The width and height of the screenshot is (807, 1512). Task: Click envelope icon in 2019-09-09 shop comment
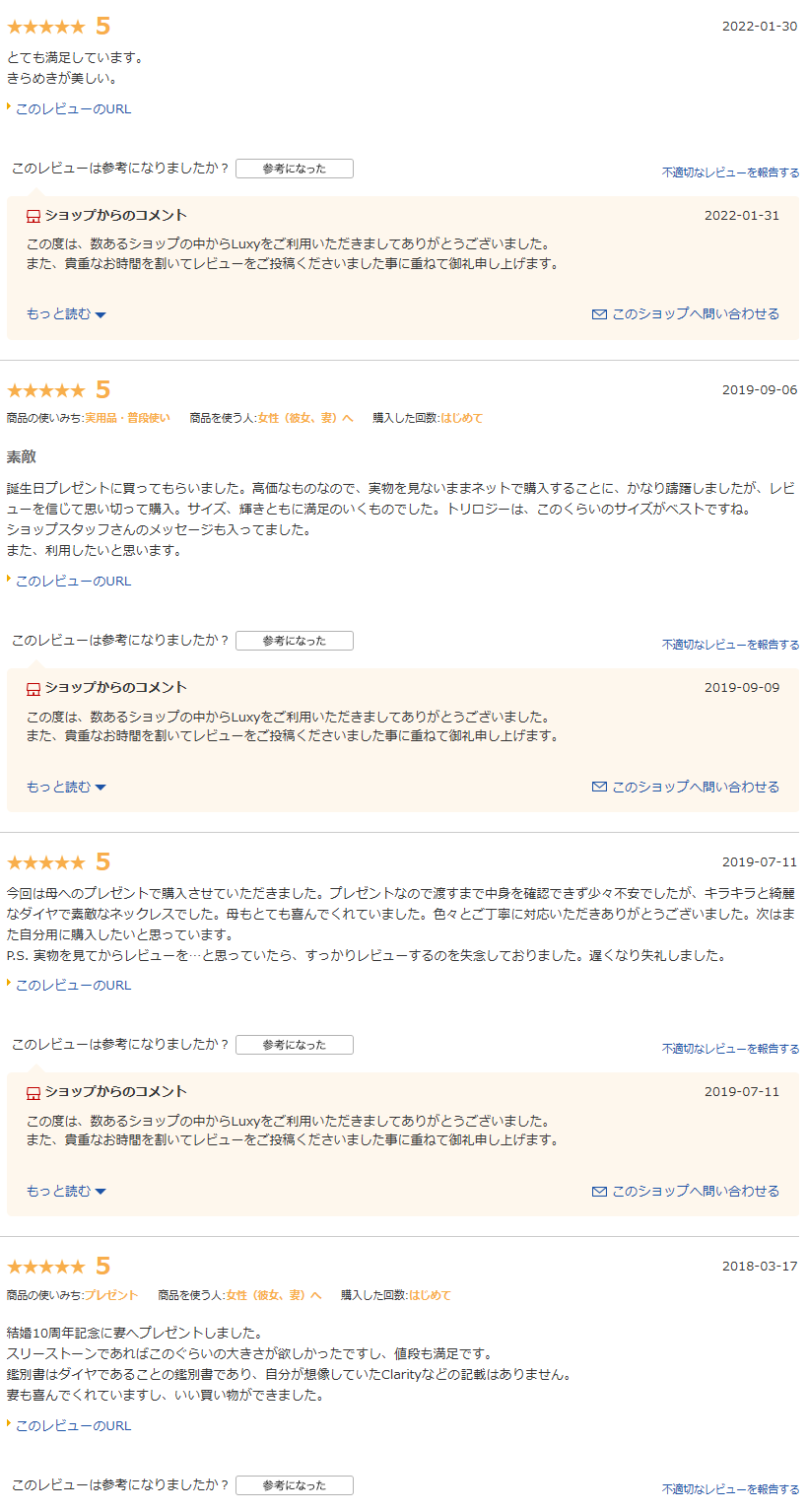tap(599, 787)
